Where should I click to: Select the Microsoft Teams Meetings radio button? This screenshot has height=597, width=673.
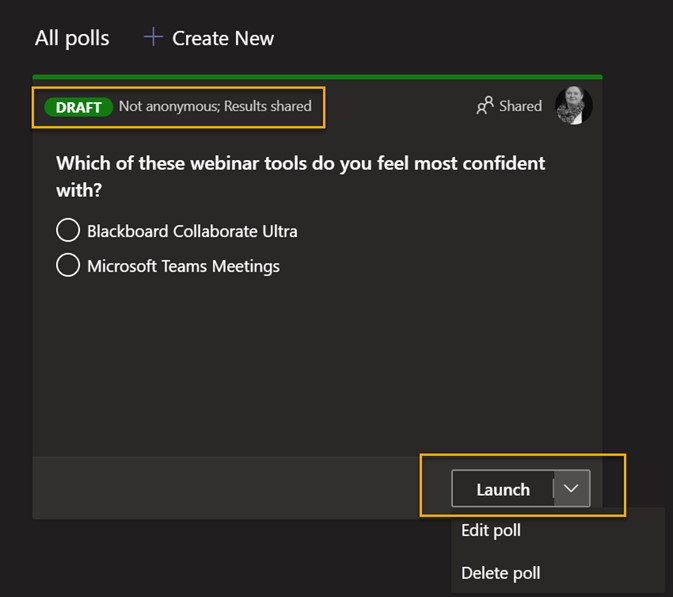tap(68, 266)
